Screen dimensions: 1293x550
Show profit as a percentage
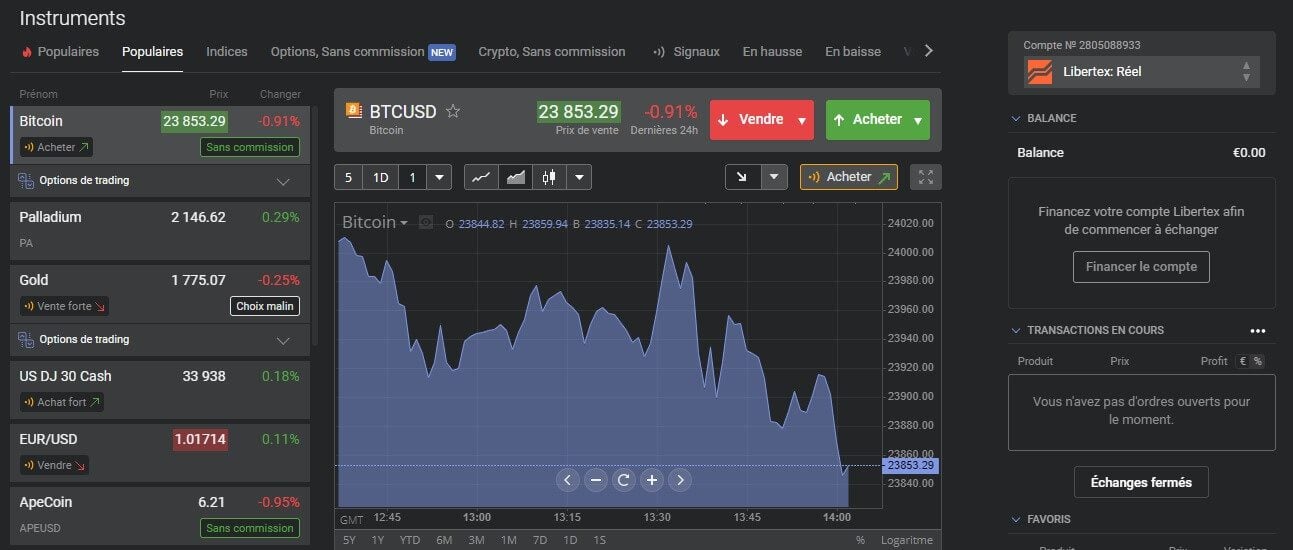pyautogui.click(x=1257, y=361)
